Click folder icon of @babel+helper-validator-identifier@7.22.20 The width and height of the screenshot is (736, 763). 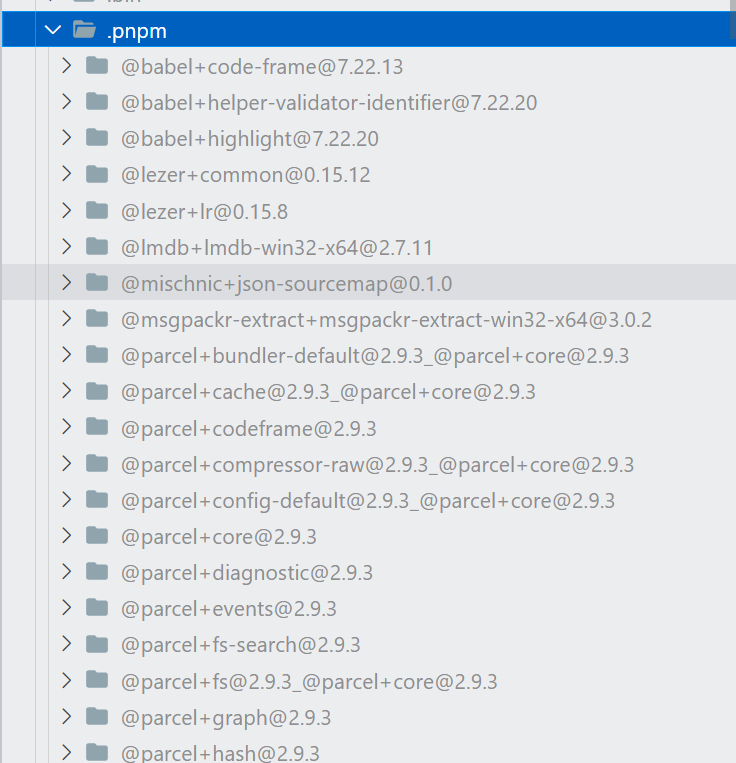[x=97, y=101]
